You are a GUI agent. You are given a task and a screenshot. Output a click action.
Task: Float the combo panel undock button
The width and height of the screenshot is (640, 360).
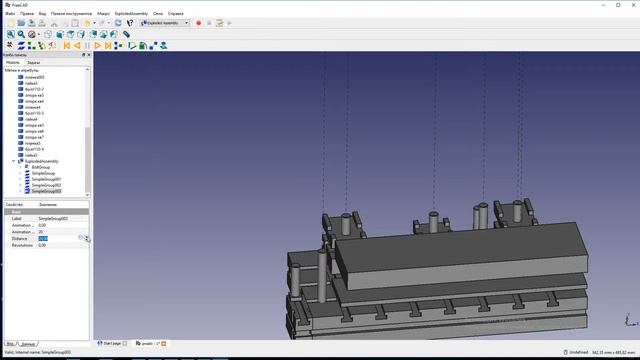84,55
